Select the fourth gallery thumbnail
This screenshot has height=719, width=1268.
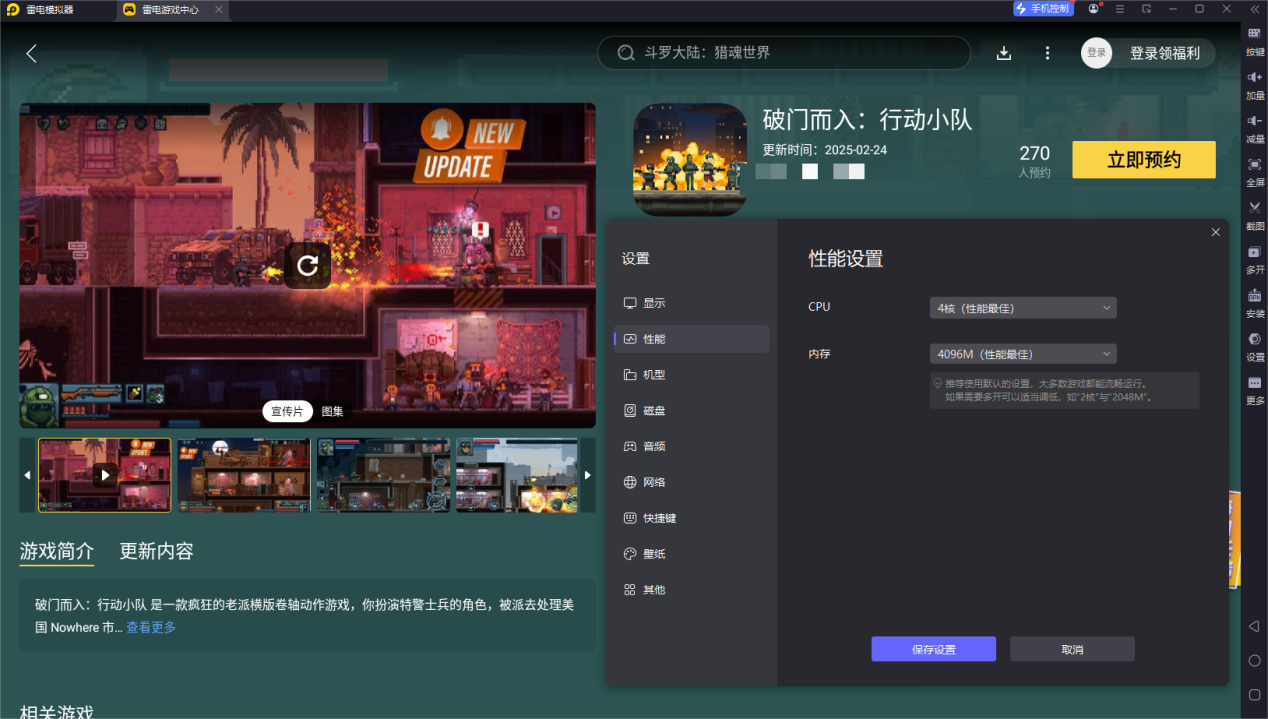pos(518,475)
